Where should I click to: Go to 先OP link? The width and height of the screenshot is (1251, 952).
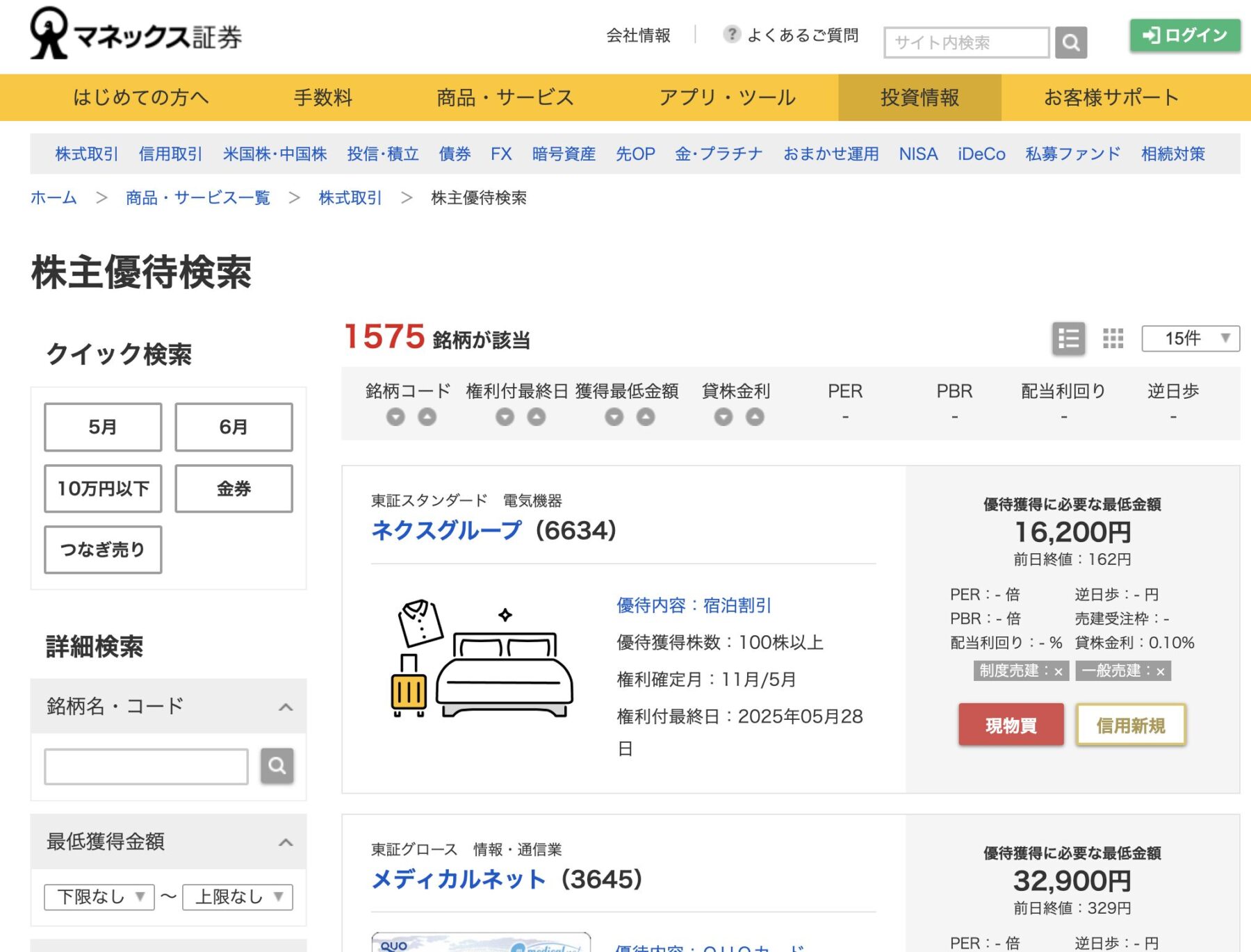tap(635, 154)
